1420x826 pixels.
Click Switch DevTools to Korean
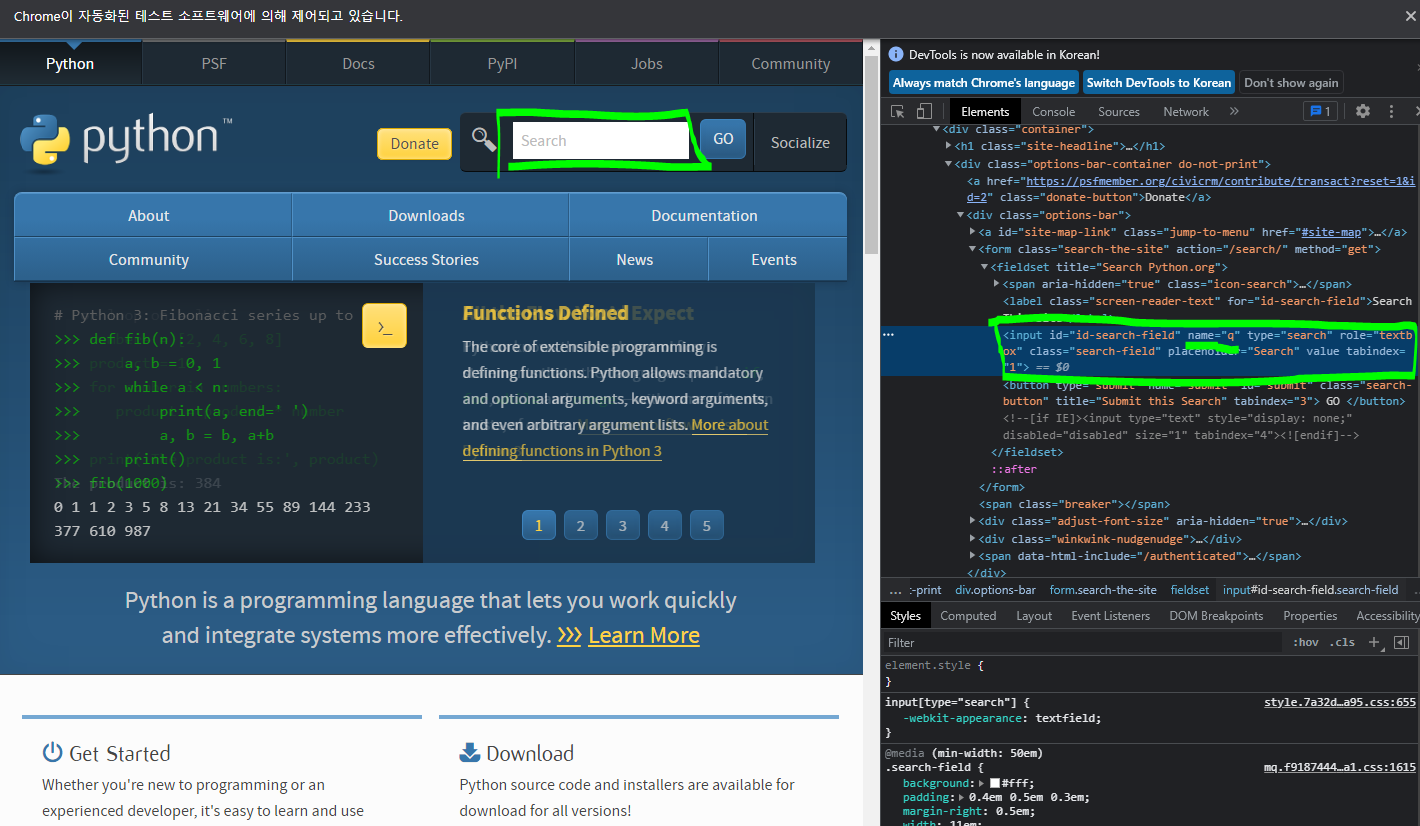1159,83
